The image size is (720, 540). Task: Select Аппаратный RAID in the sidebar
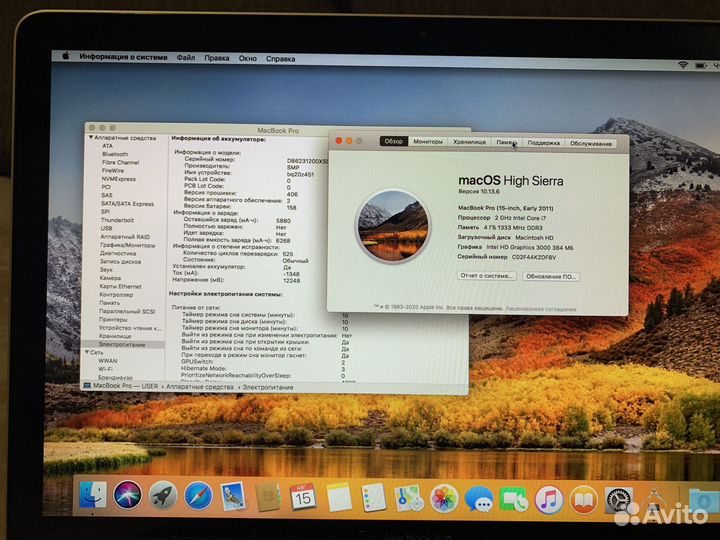click(x=125, y=236)
